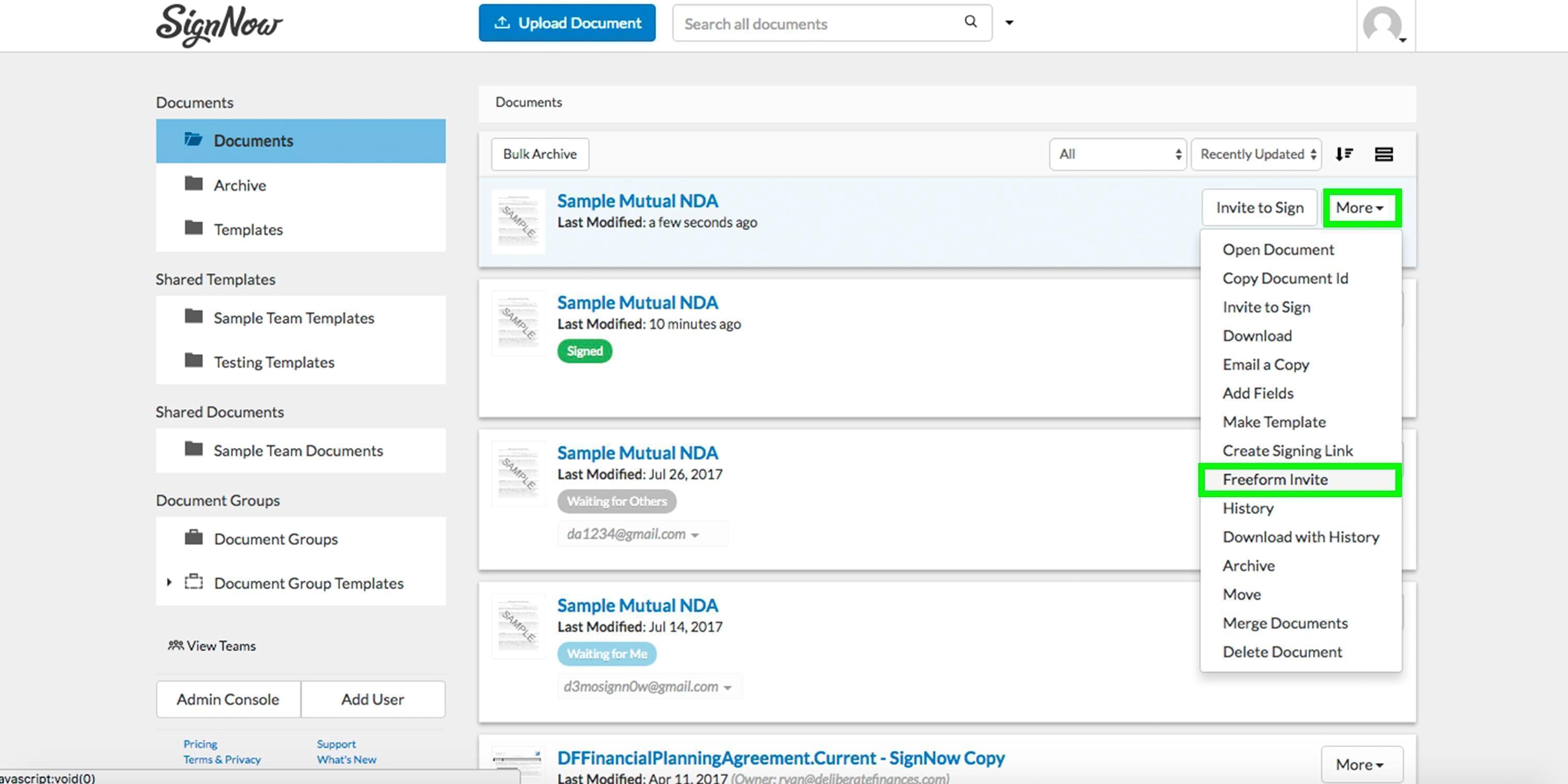Image resolution: width=1568 pixels, height=784 pixels.
Task: Open the Pricing link
Action: (200, 744)
